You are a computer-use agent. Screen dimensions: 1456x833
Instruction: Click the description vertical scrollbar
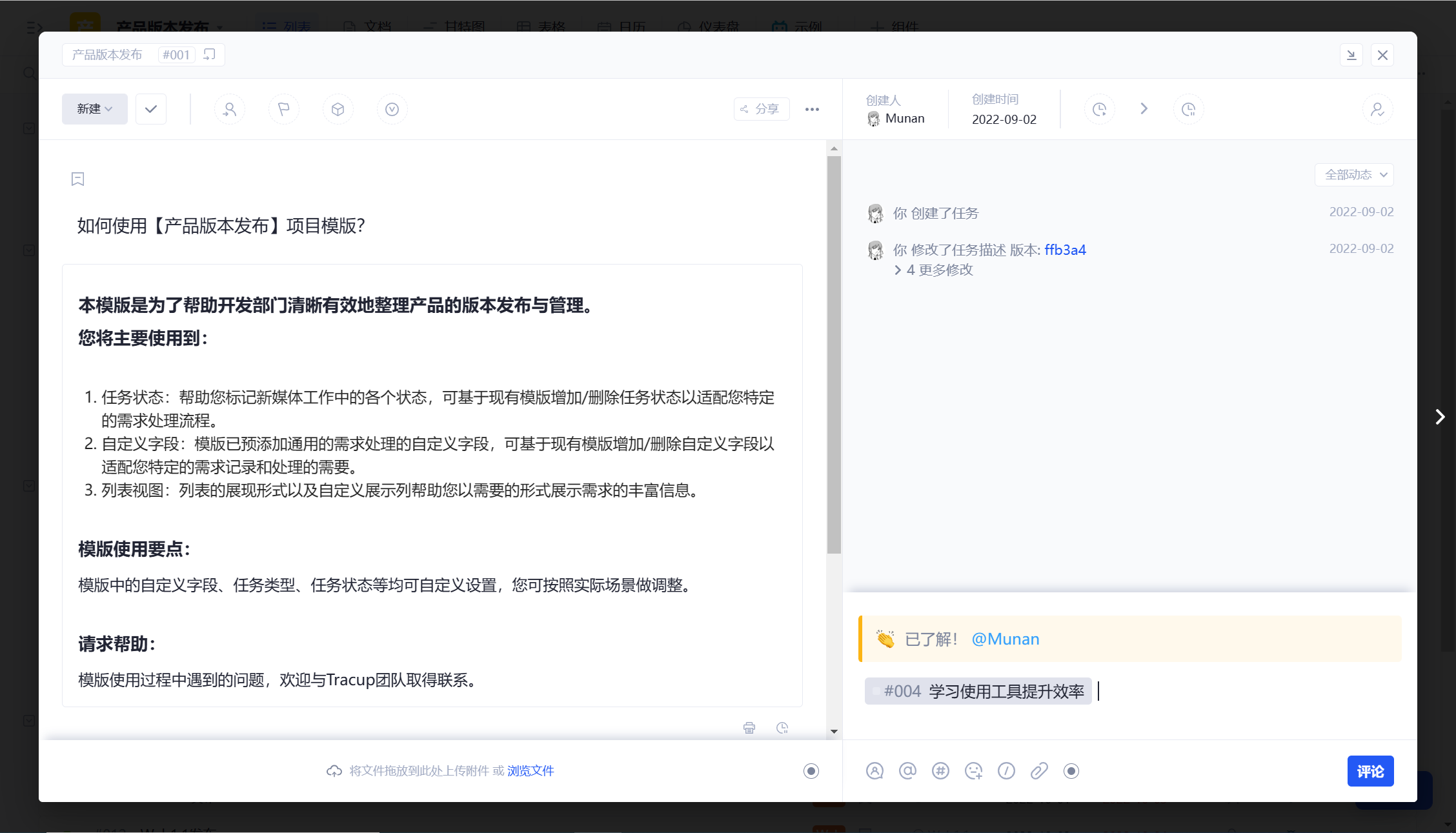(x=834, y=355)
